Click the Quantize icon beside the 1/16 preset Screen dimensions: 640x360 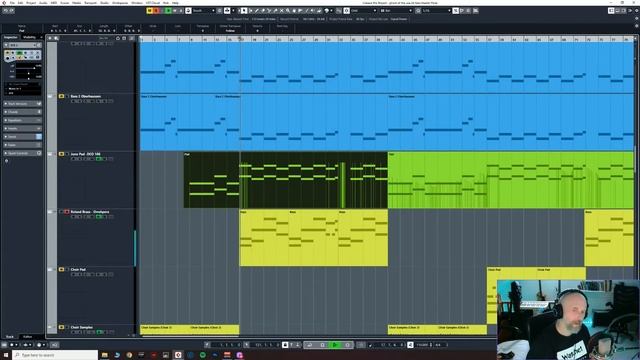point(418,10)
